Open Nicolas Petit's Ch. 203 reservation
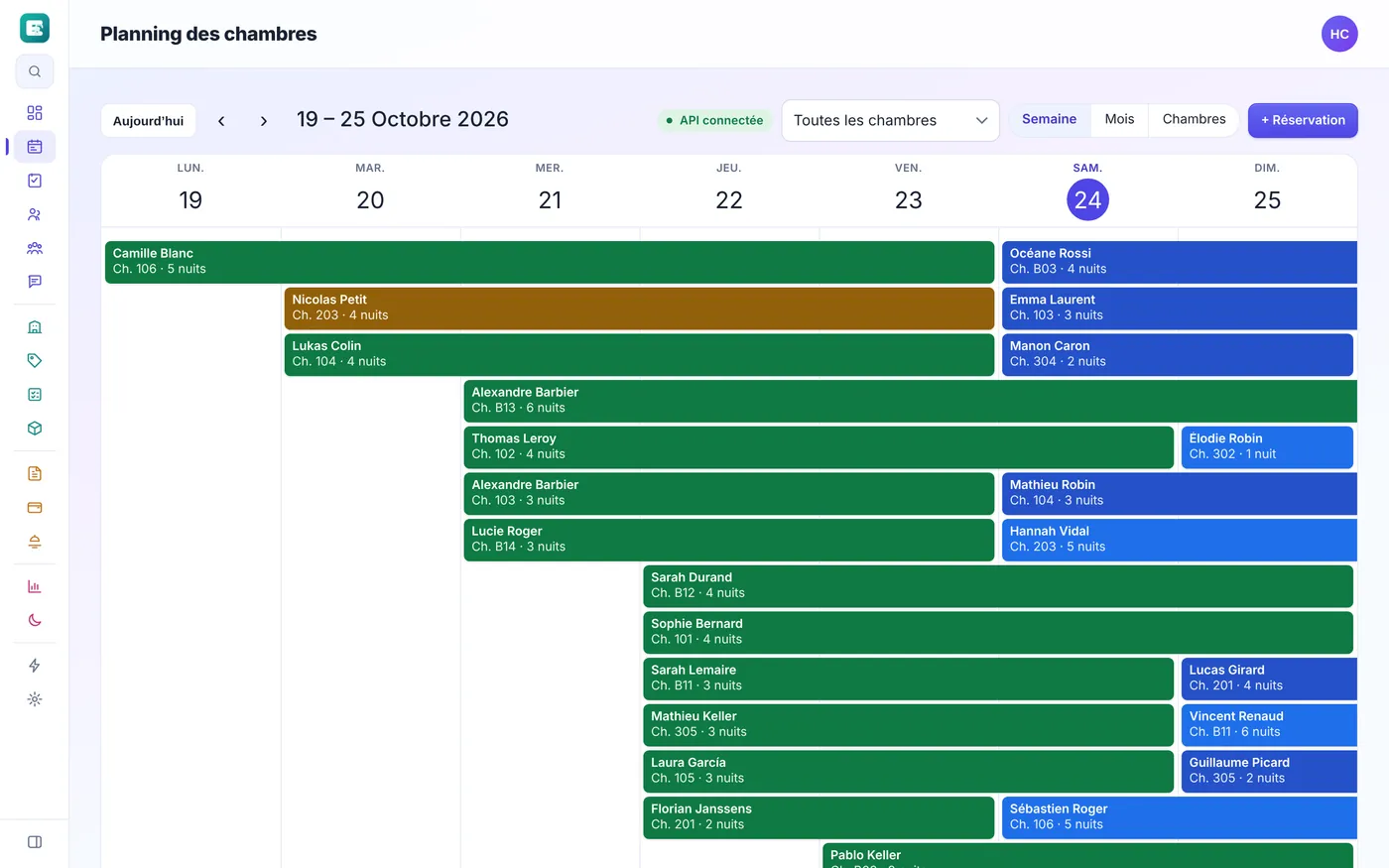Viewport: 1389px width, 868px height. pos(639,309)
